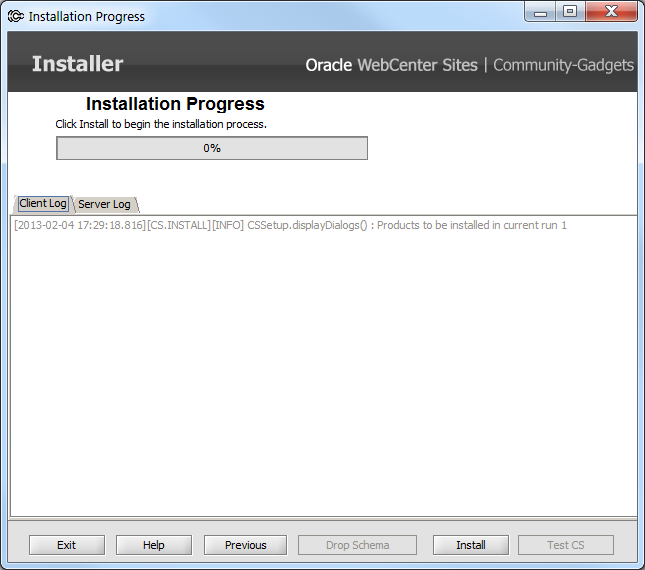Click the installer icon in the title bar
Image resolution: width=645 pixels, height=570 pixels.
16,16
